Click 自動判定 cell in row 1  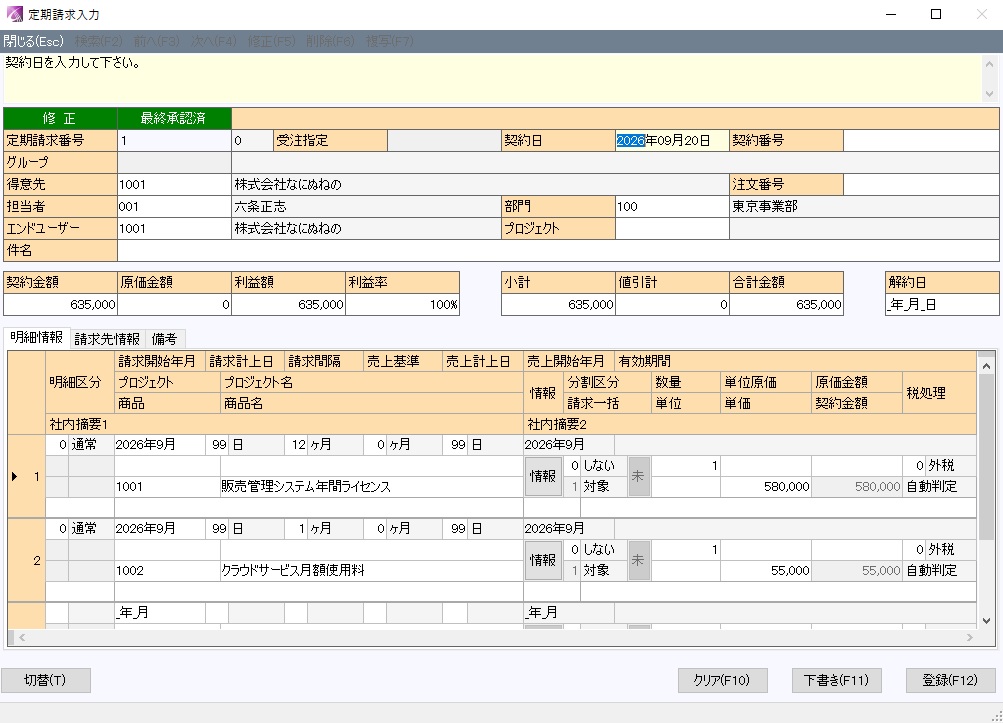939,486
